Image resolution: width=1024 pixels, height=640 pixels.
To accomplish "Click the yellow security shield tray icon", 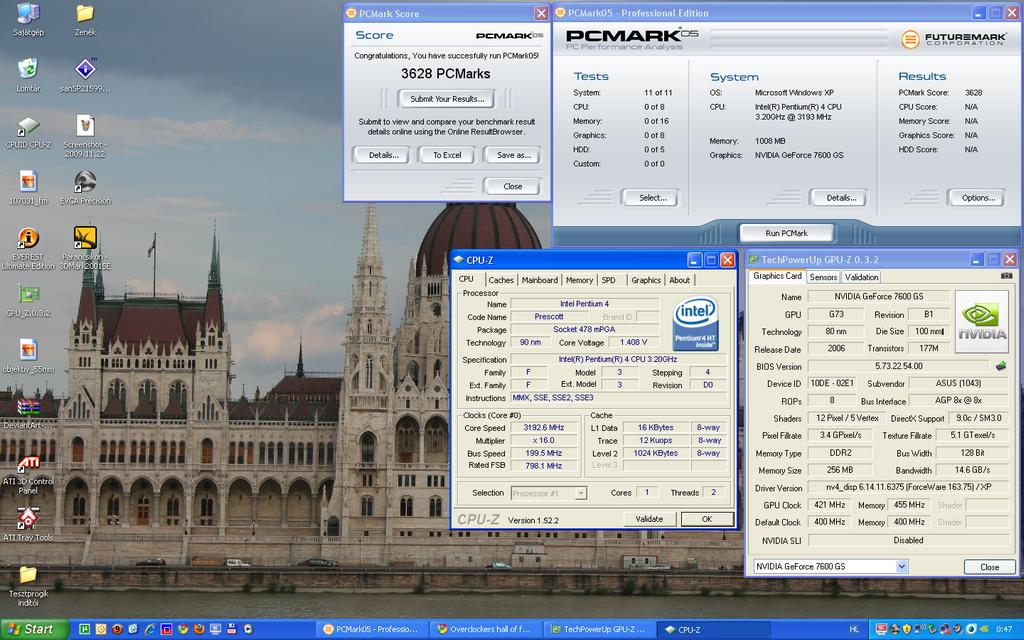I will pyautogui.click(x=907, y=628).
